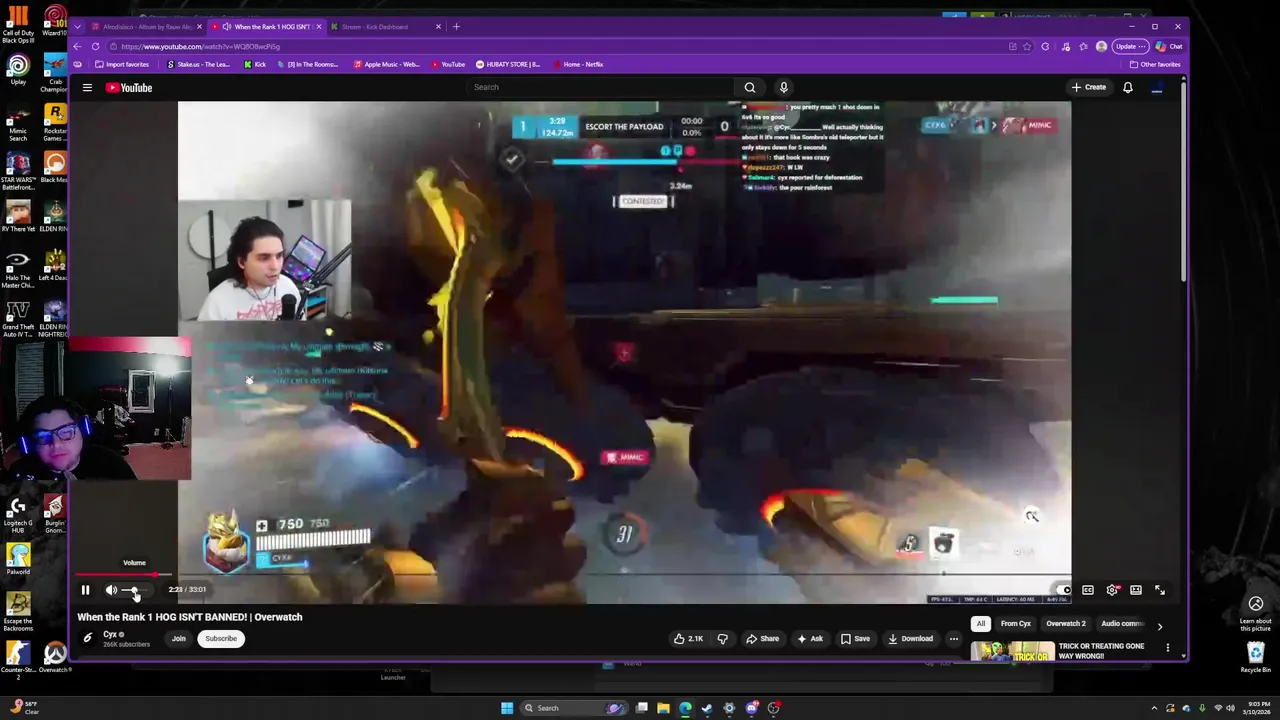Viewport: 1280px width, 720px height.
Task: Open the Kick bookmark in favorites bar
Action: tap(255, 64)
